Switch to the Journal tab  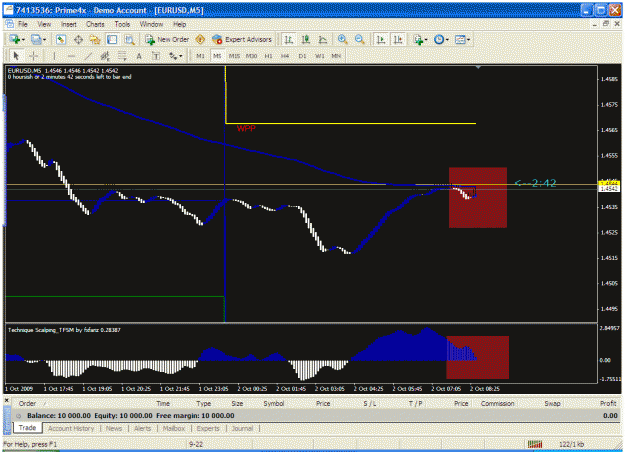point(242,428)
